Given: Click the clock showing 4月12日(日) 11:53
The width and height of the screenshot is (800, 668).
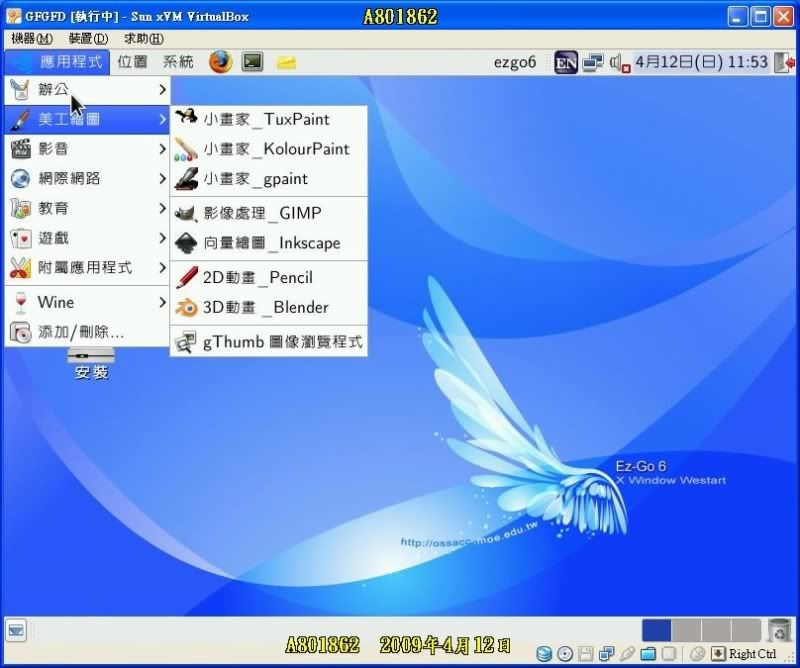Looking at the screenshot, I should 702,62.
